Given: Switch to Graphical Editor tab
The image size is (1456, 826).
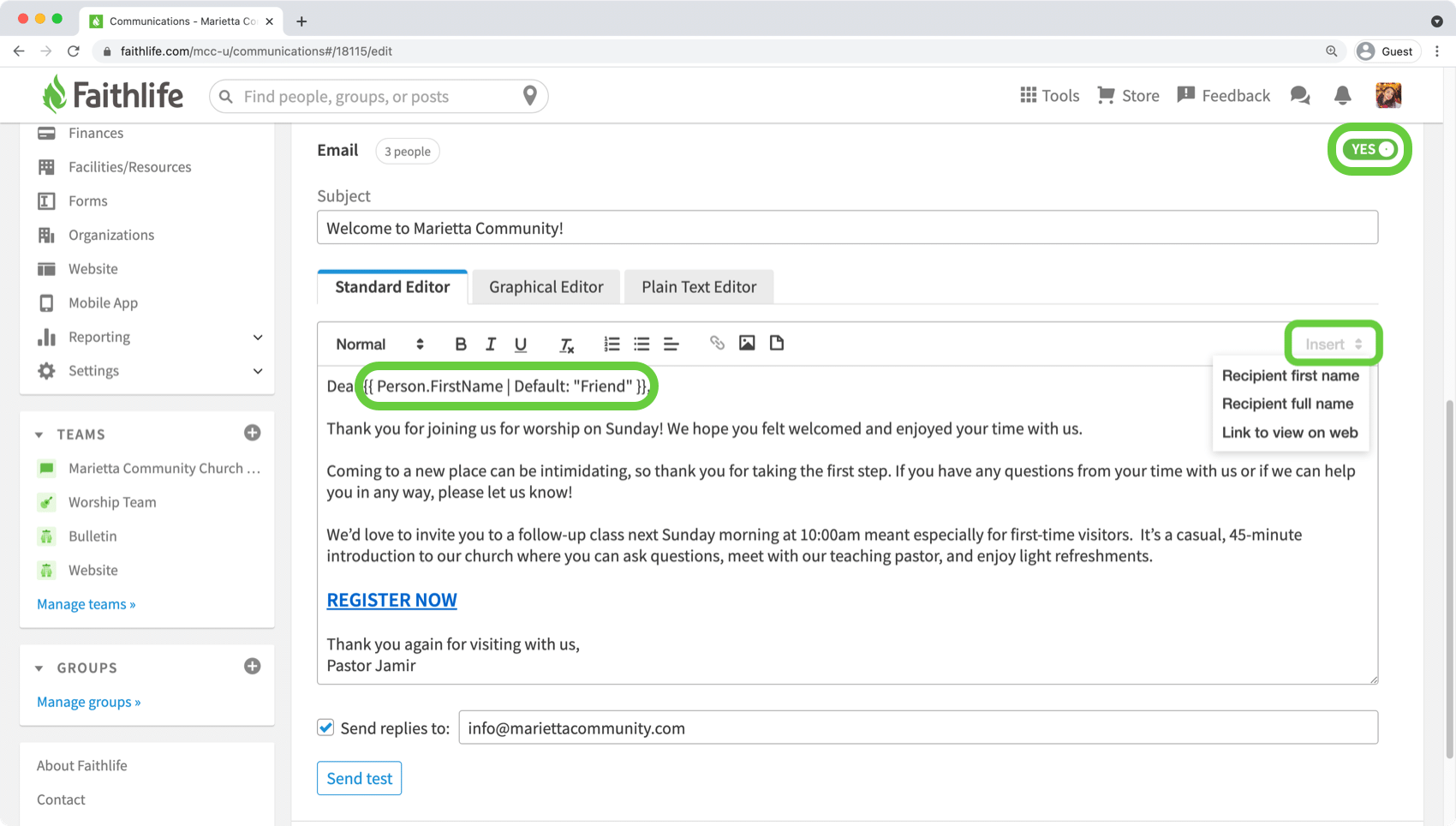Looking at the screenshot, I should (546, 287).
